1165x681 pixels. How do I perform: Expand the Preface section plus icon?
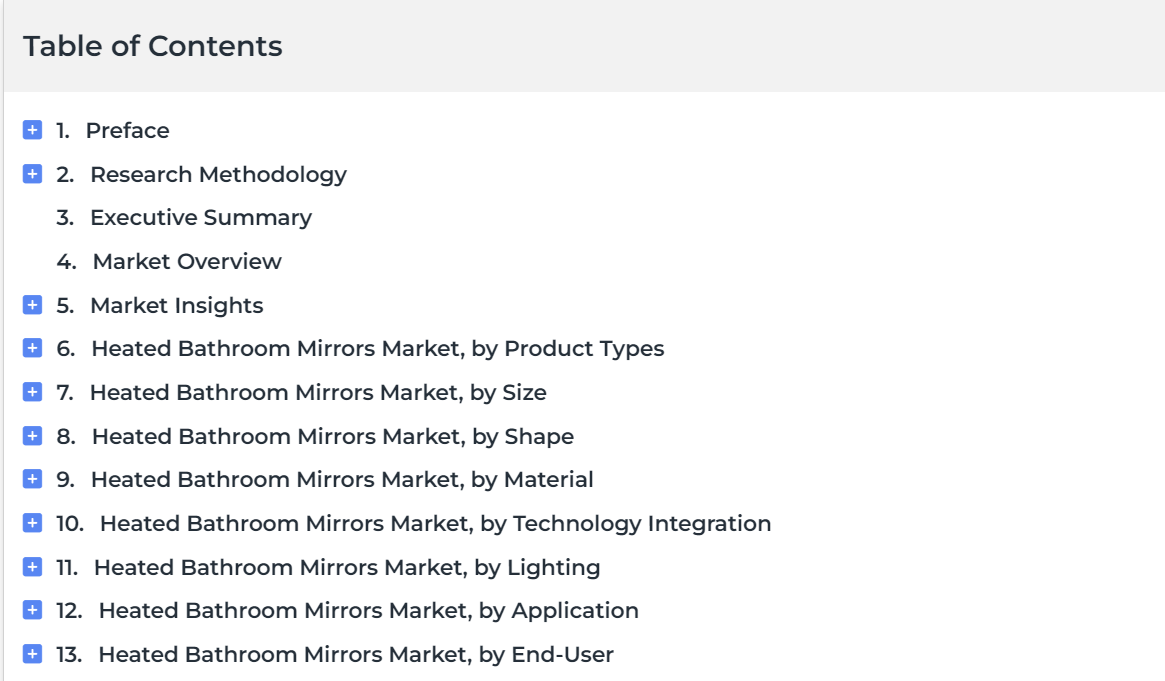(32, 130)
